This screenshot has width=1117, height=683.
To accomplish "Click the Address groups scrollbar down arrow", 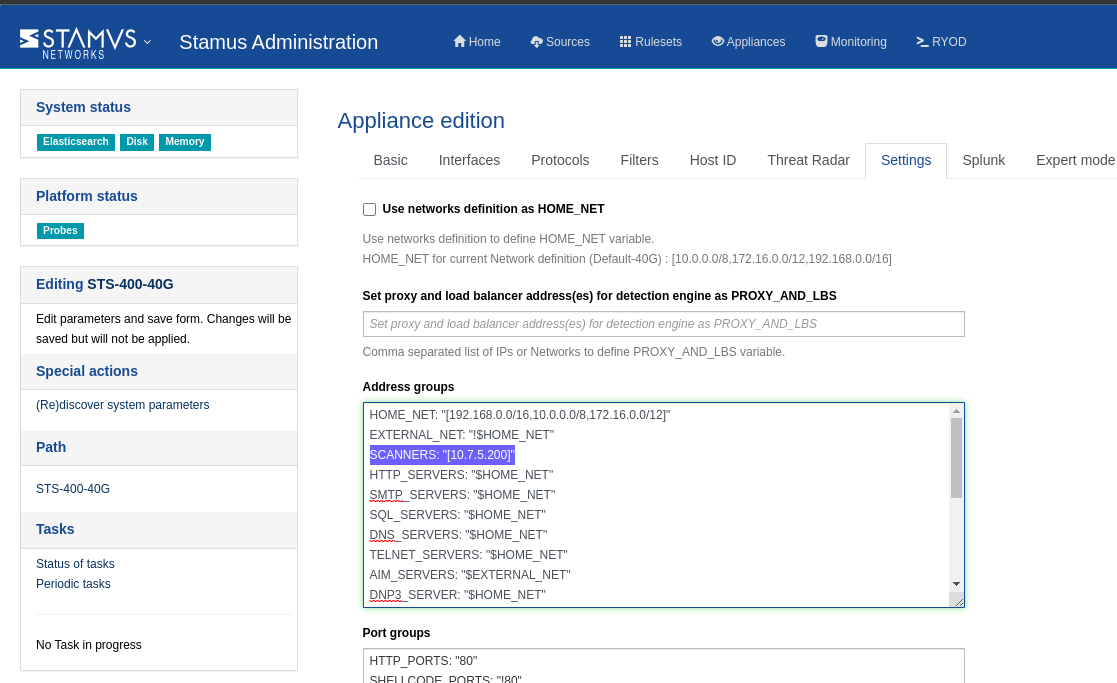I will pyautogui.click(x=956, y=584).
